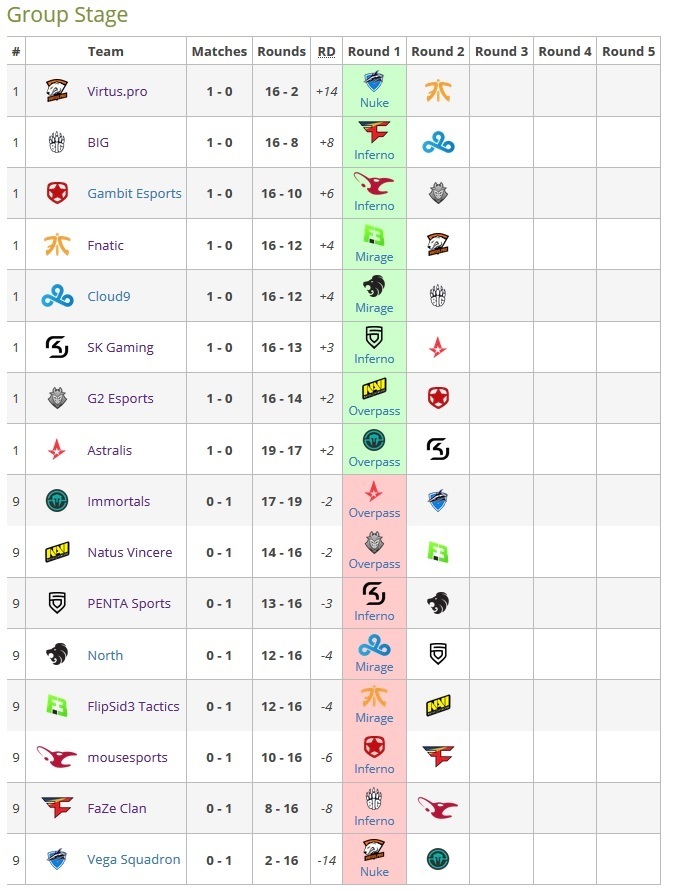This screenshot has height=892, width=674.
Task: Click the Immortals logo in Vega Squadron's Round 2 cell
Action: (x=438, y=859)
